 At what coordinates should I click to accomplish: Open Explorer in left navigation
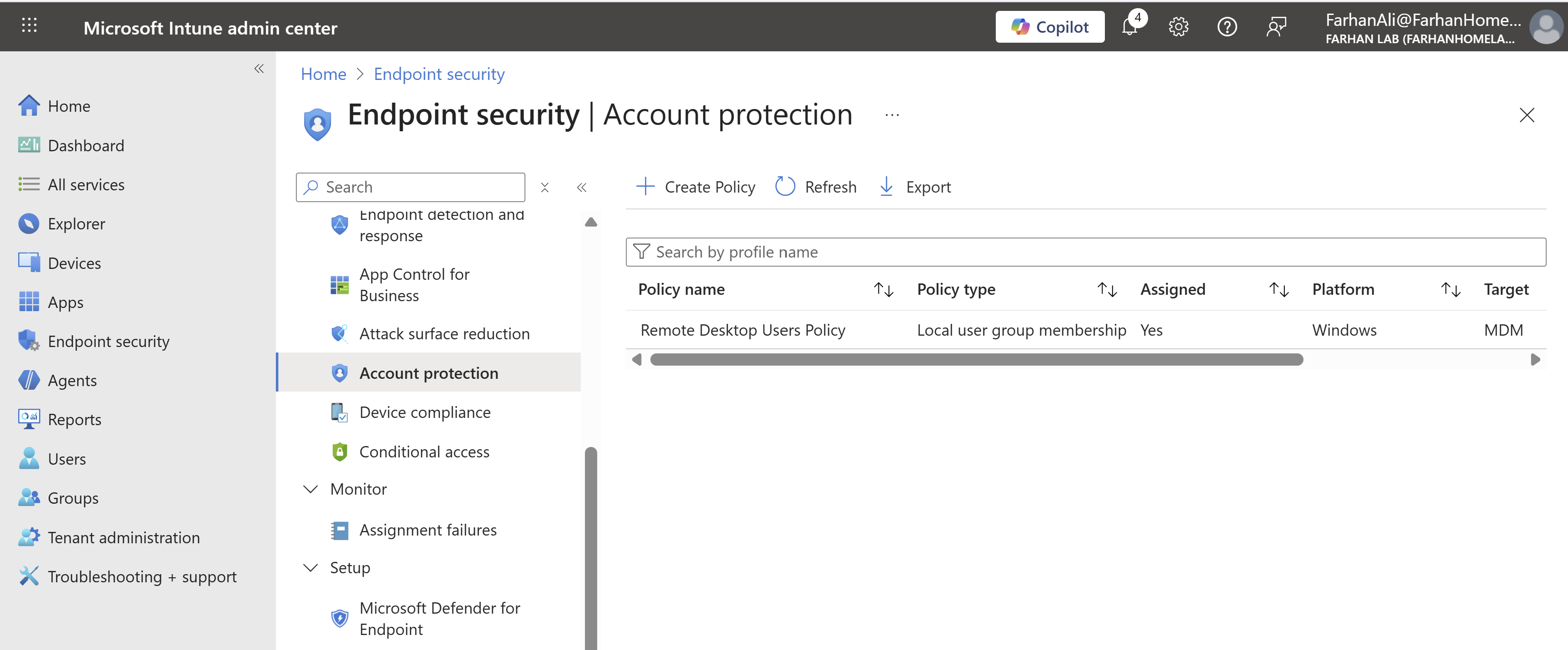[x=76, y=224]
